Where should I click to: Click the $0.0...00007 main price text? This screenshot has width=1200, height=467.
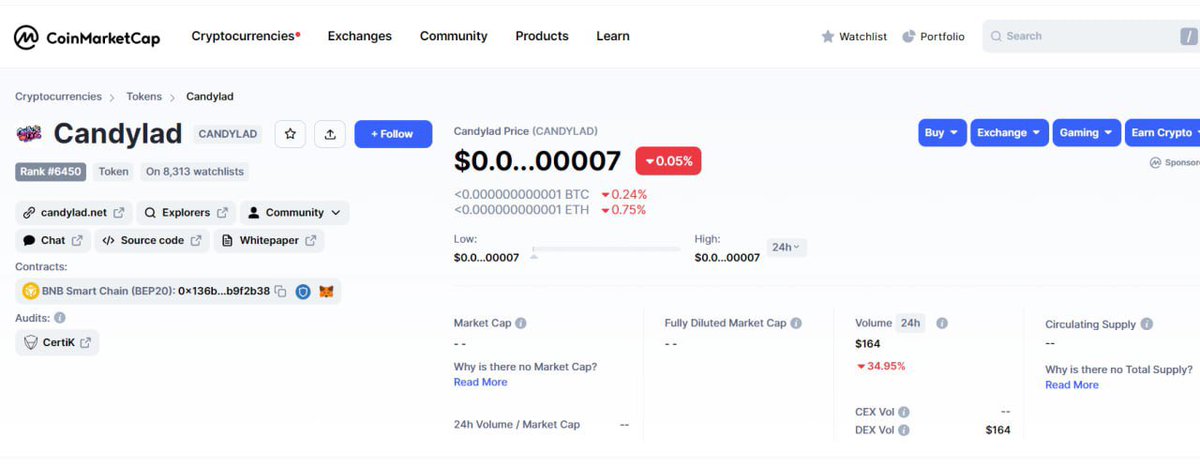pyautogui.click(x=538, y=161)
